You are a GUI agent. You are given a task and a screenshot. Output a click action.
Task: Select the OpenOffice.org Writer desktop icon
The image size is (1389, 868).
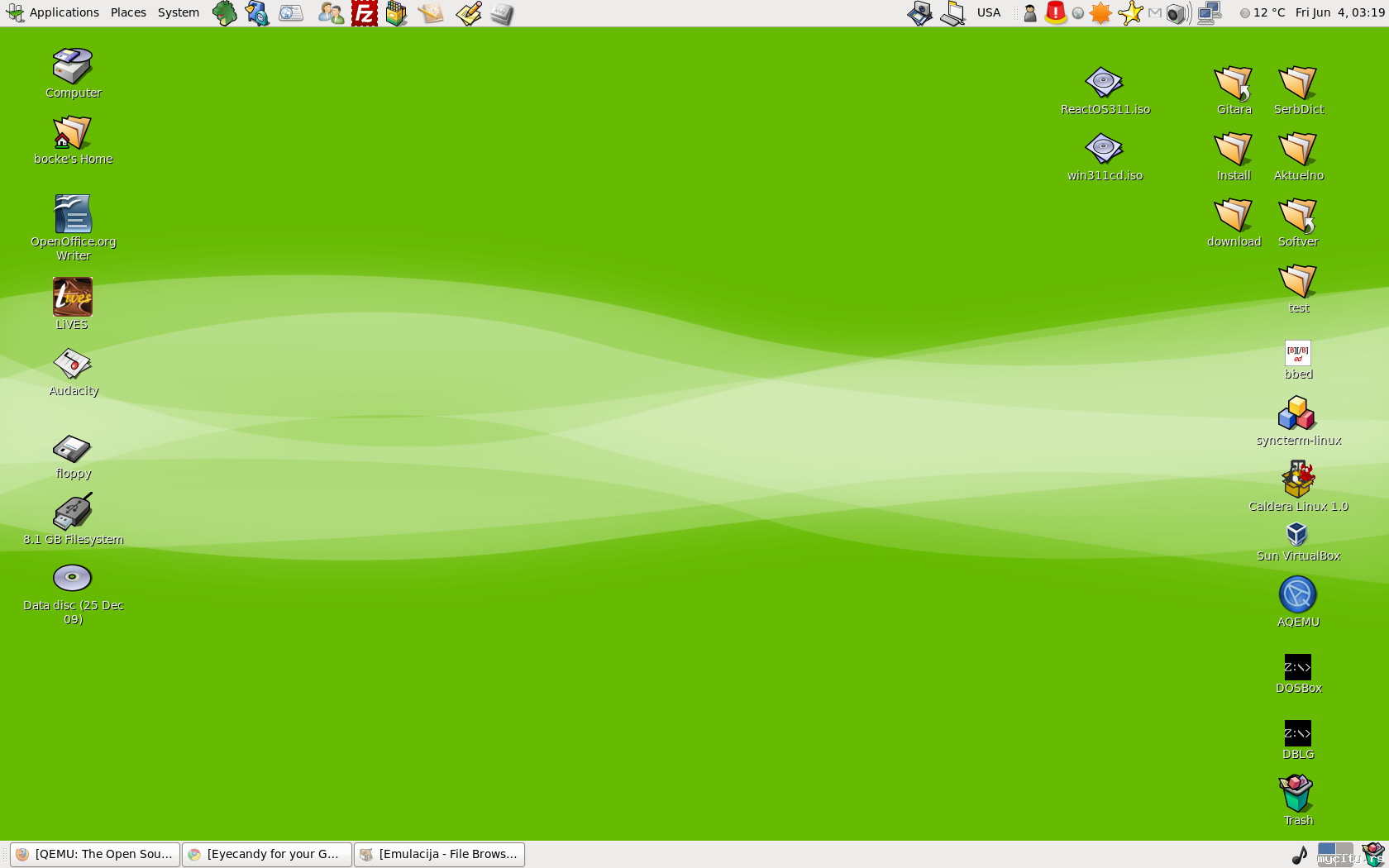pyautogui.click(x=73, y=227)
